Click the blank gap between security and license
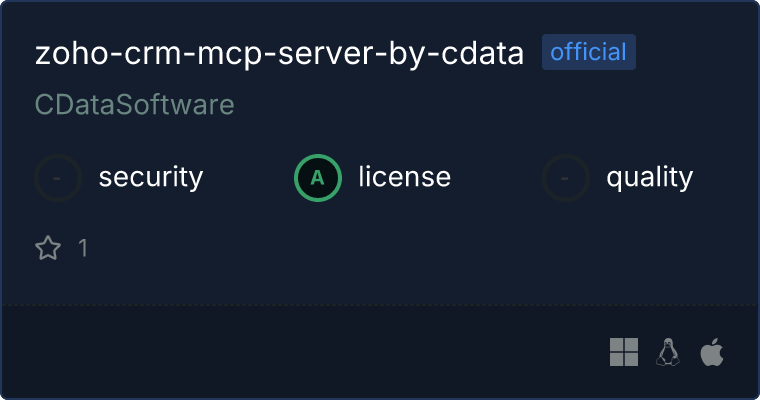Image resolution: width=760 pixels, height=400 pixels. (x=248, y=178)
